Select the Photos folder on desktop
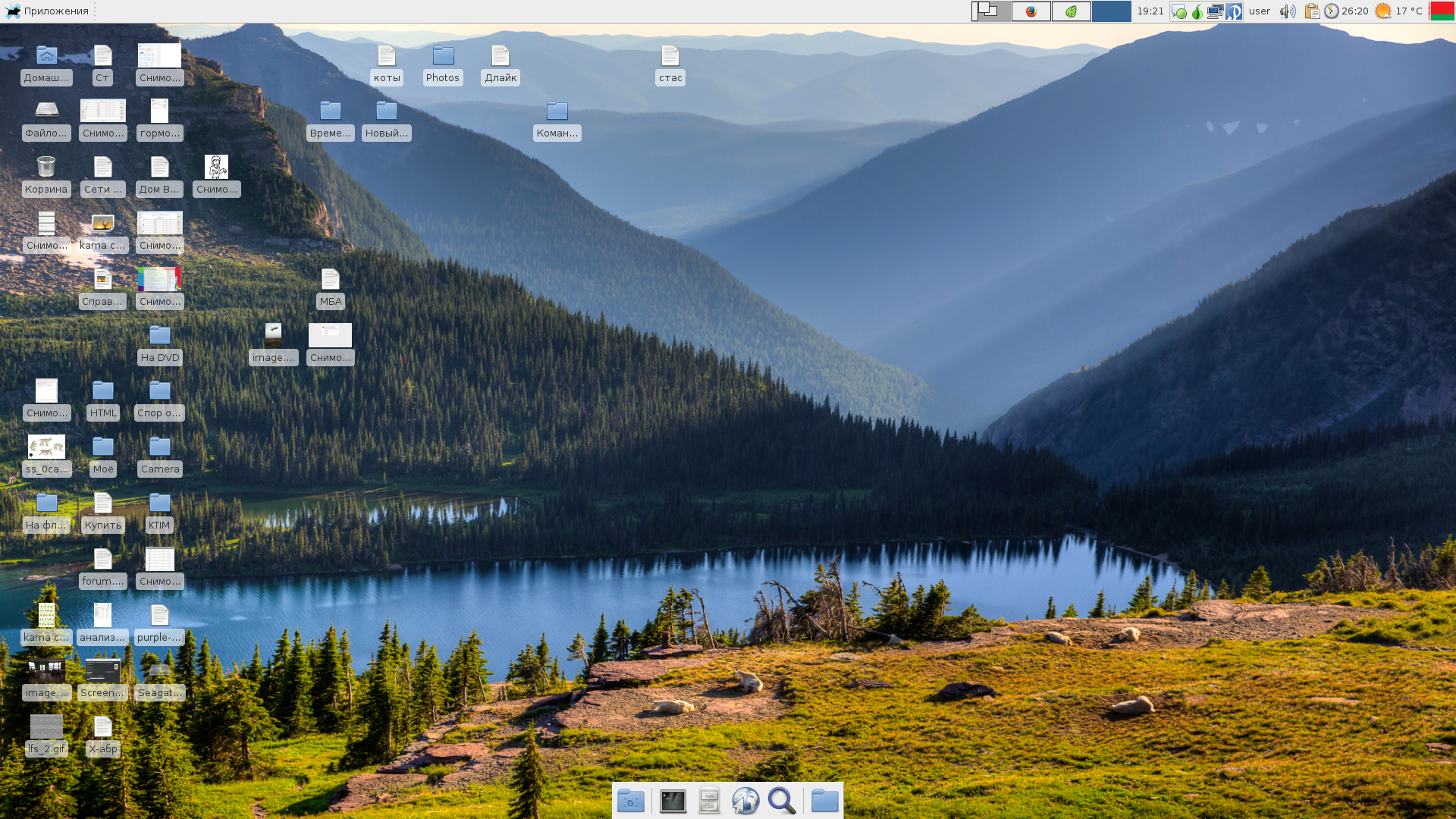Screen dimensions: 1456x819 (x=443, y=56)
